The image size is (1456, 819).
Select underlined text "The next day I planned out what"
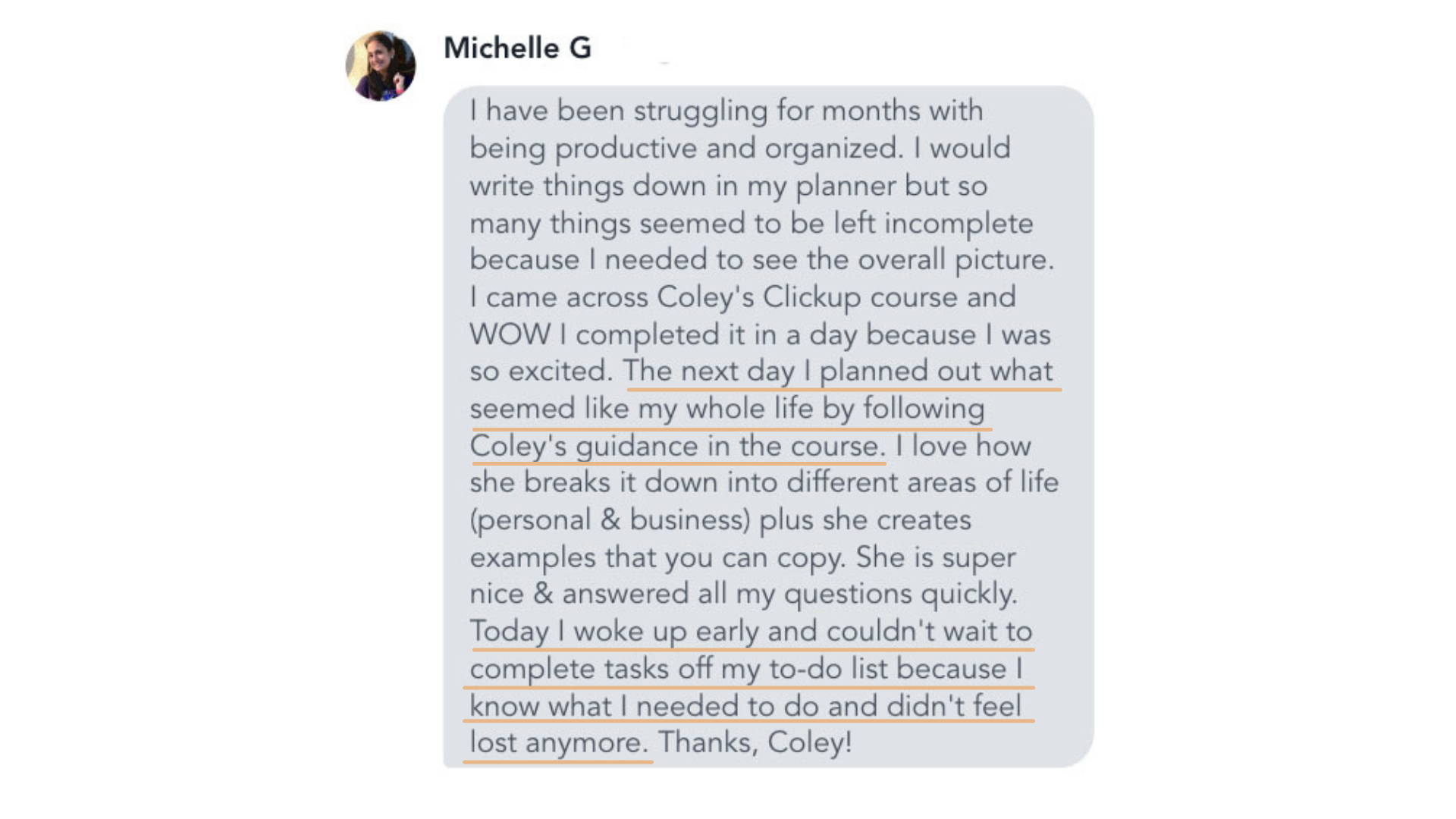838,372
